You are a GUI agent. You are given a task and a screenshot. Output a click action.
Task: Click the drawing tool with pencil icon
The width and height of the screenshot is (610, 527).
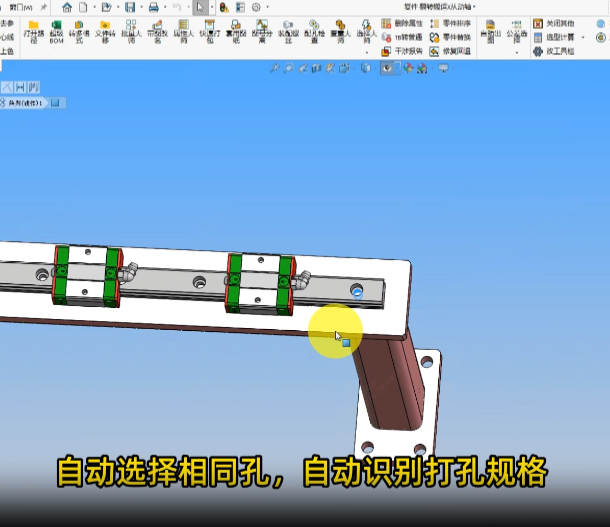157,31
